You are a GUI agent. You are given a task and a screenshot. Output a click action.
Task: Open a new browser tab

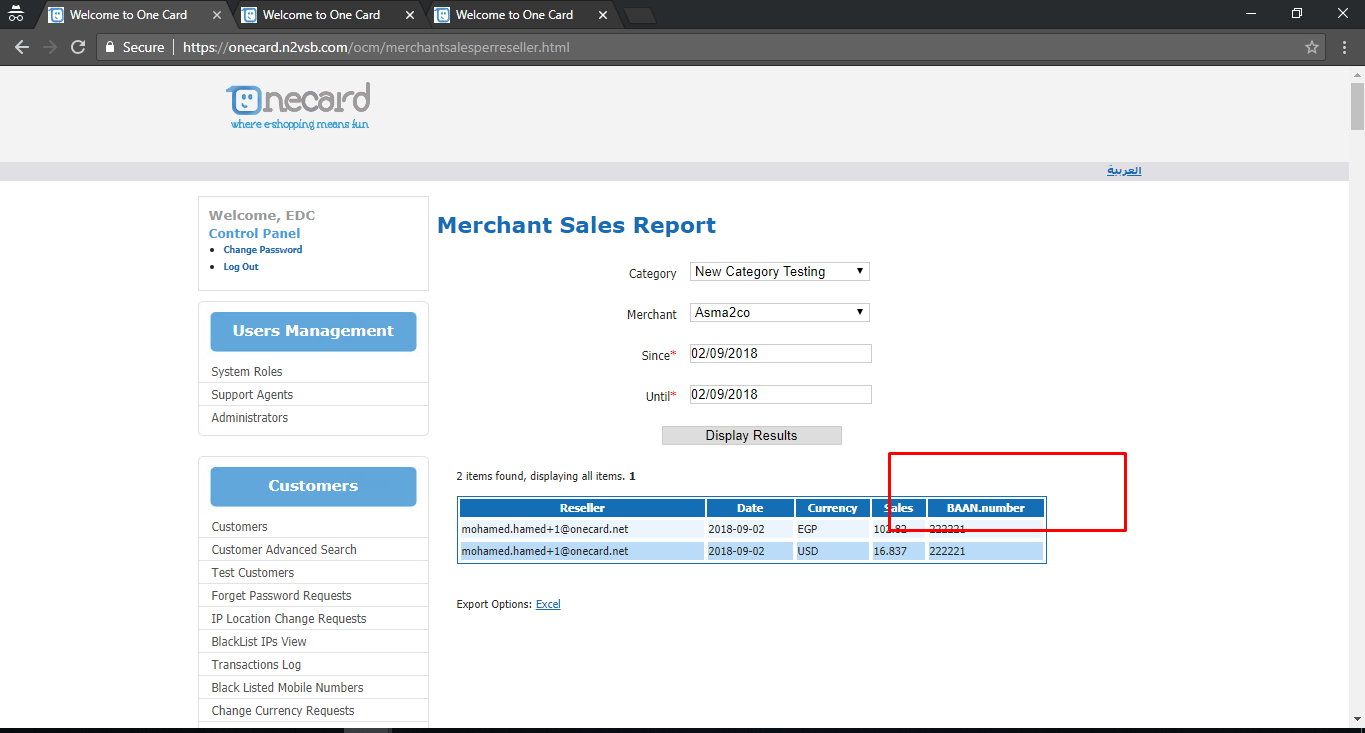[639, 15]
